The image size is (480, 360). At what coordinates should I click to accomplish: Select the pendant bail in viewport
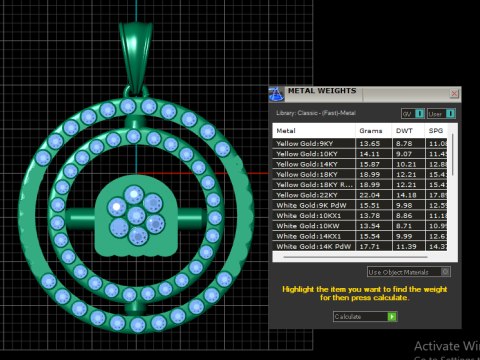(x=136, y=58)
